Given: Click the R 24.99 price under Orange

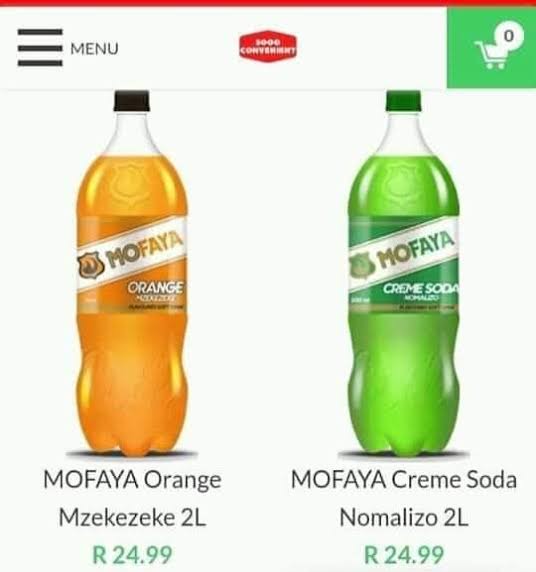Looking at the screenshot, I should 132,555.
